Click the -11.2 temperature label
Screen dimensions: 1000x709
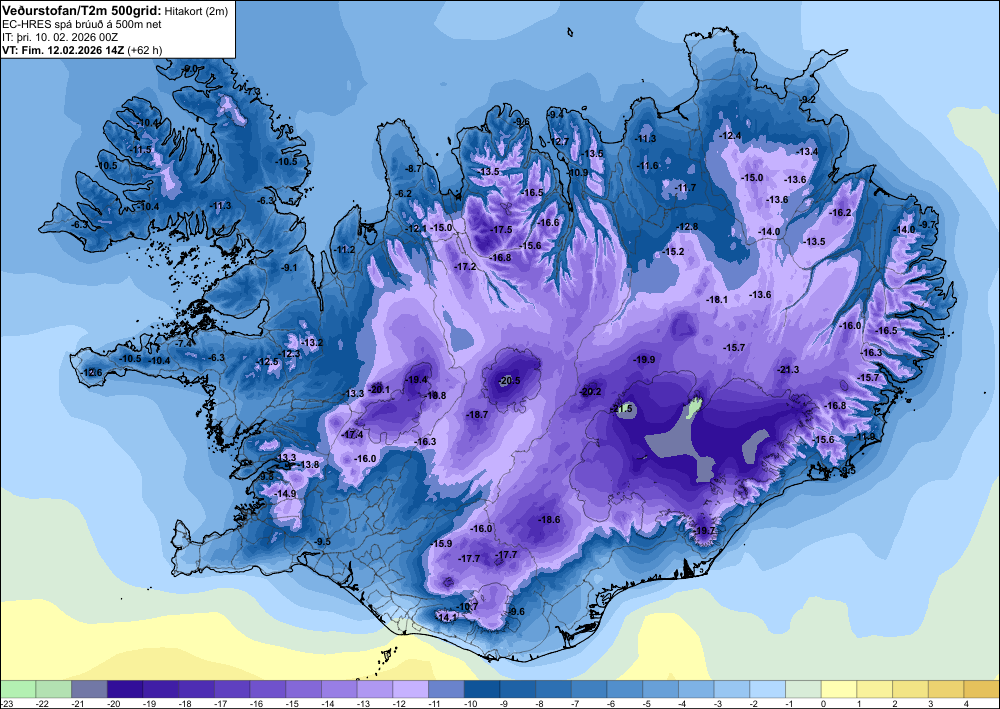(x=345, y=249)
